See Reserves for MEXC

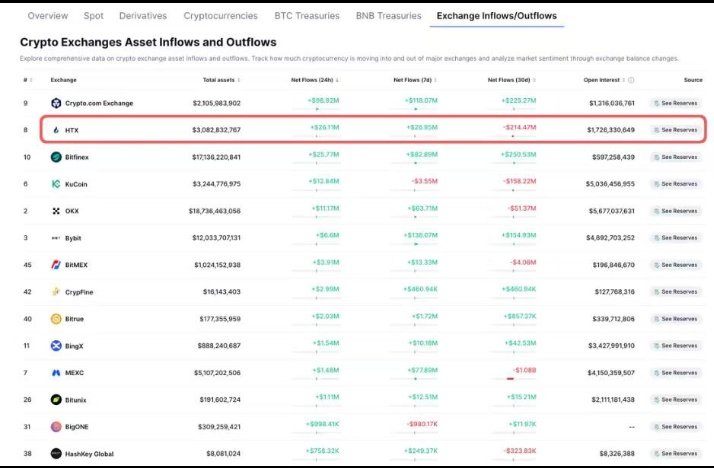[x=676, y=373]
